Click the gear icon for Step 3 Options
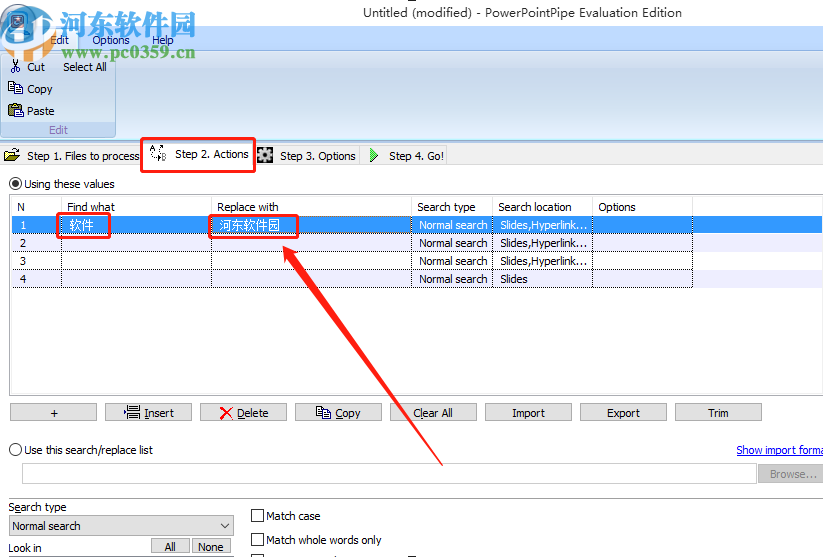 [x=265, y=155]
